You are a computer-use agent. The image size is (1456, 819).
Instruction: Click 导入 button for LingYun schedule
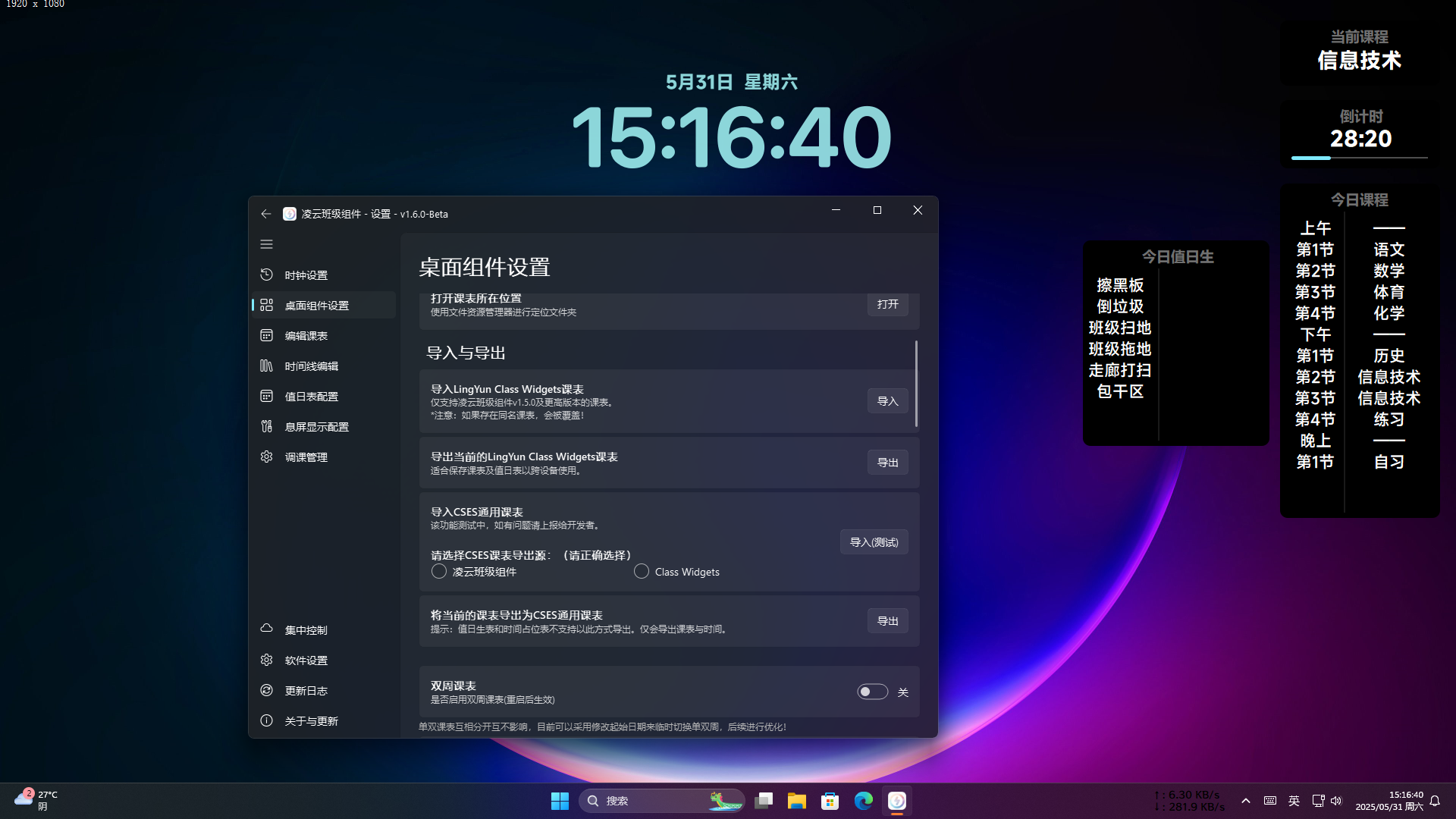[x=887, y=401]
